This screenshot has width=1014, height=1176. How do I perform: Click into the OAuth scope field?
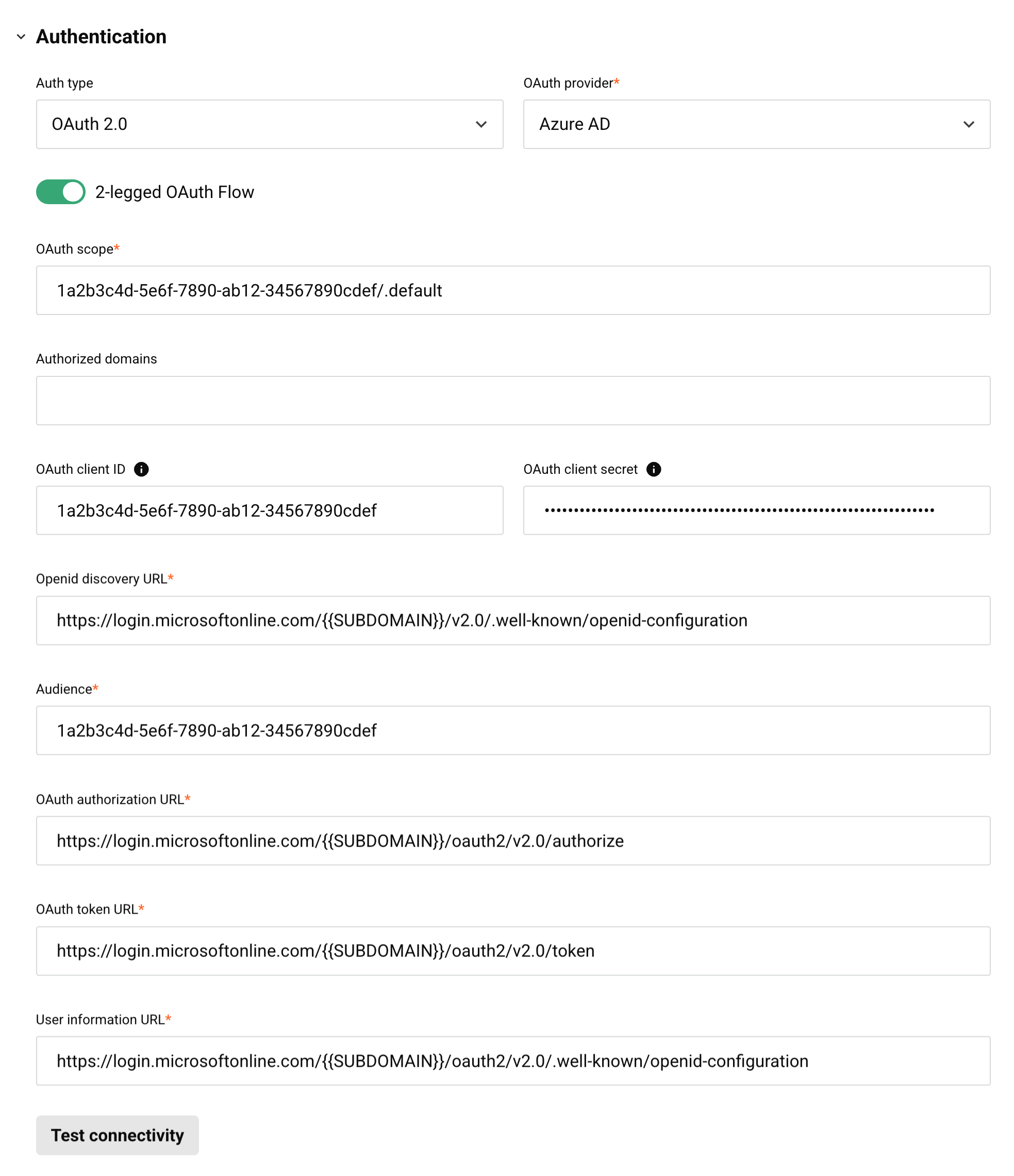pyautogui.click(x=512, y=291)
